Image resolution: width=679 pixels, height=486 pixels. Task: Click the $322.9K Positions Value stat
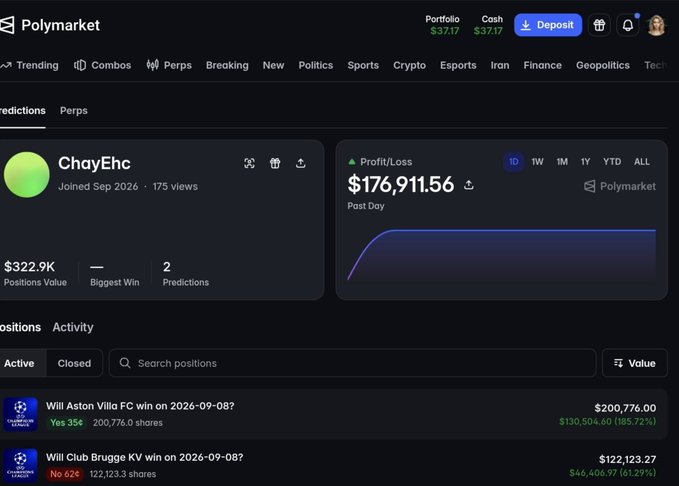pos(35,273)
